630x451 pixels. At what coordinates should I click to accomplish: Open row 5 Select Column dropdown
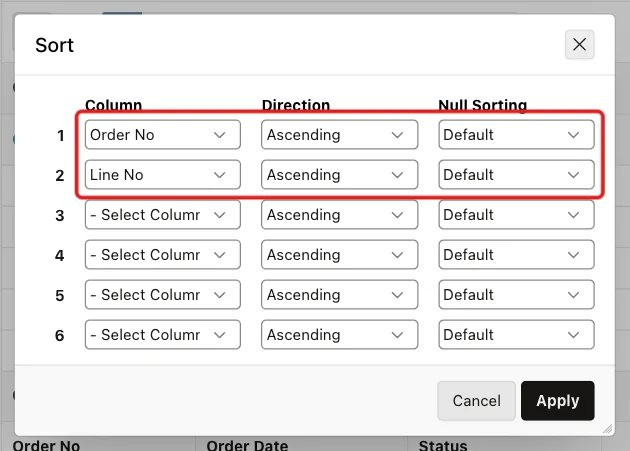(163, 295)
